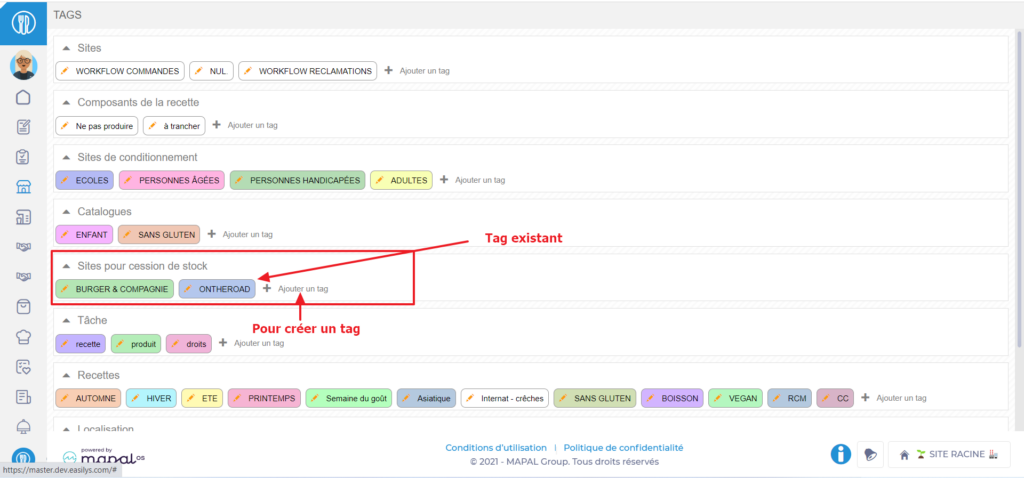
Task: Click the ONTHEROAD tag edit pencil
Action: point(189,289)
